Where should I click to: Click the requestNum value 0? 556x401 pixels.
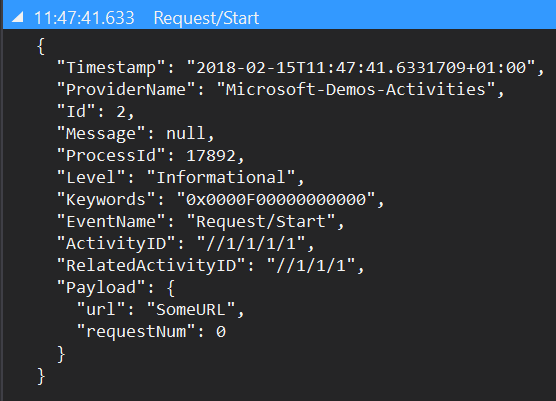pos(221,332)
